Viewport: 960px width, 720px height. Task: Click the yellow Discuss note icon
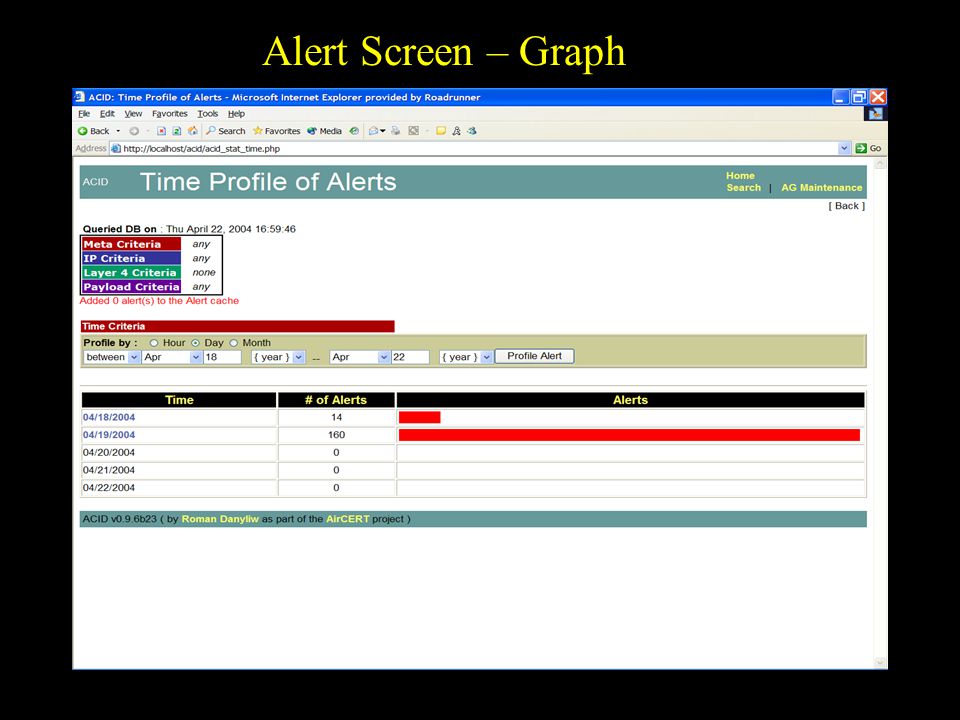point(441,131)
